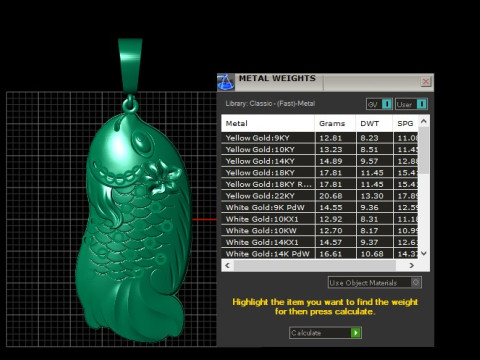480x360 pixels.
Task: Click the 12.70 grams cell
Action: pyautogui.click(x=335, y=231)
